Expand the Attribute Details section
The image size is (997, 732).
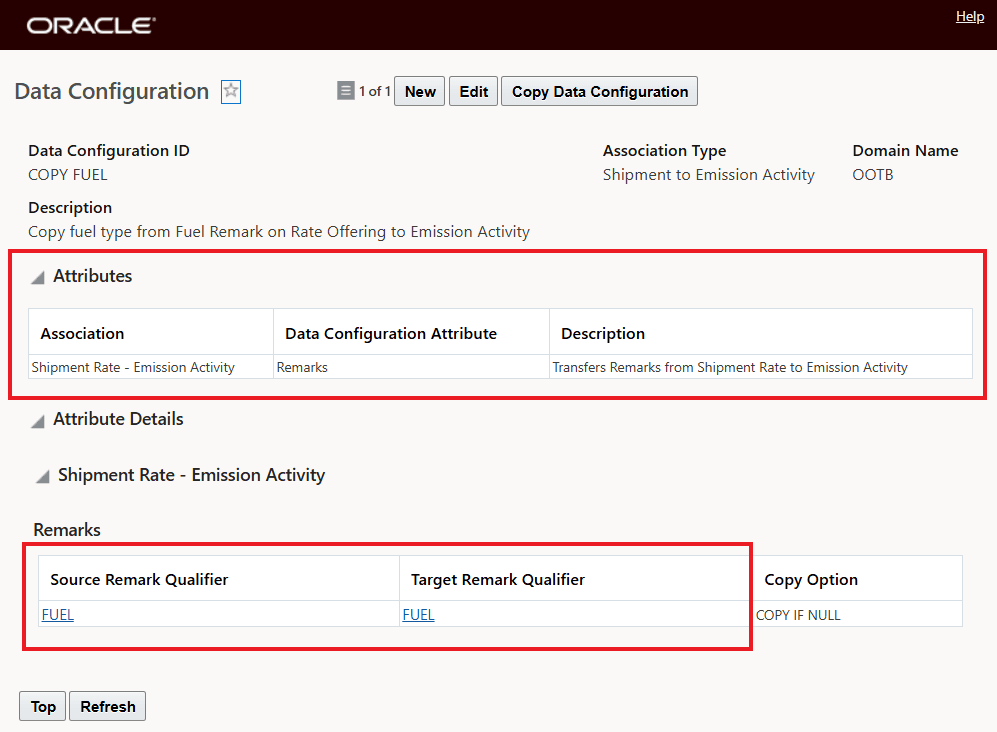36,421
